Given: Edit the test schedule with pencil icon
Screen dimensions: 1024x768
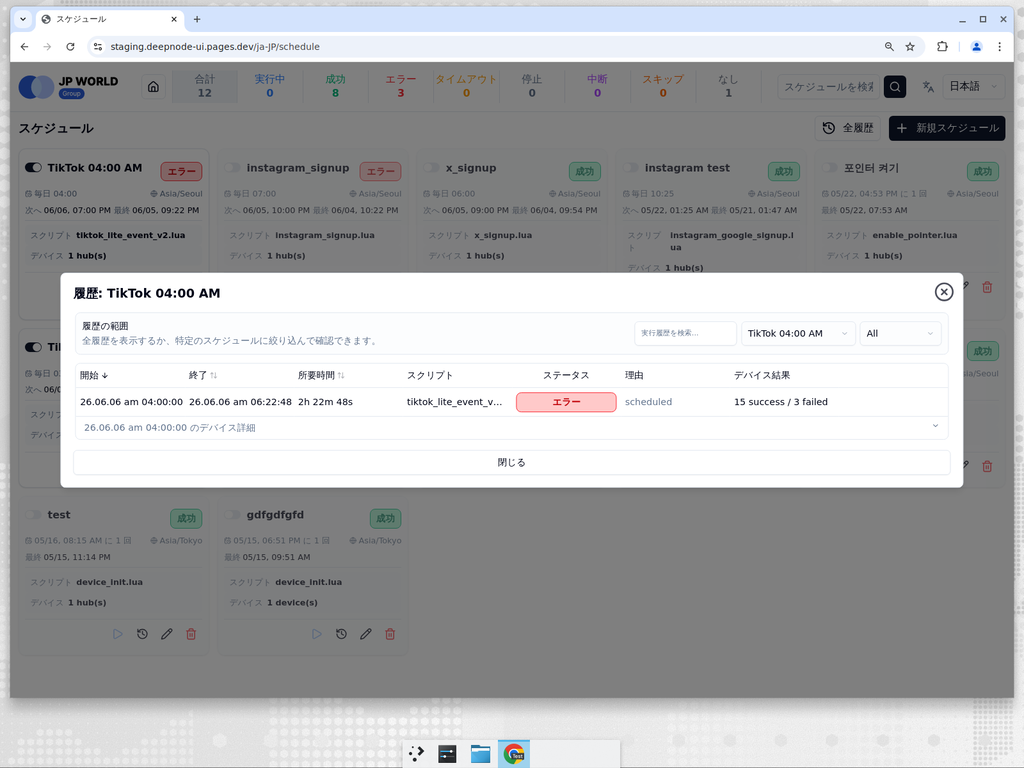Looking at the screenshot, I should pyautogui.click(x=167, y=634).
